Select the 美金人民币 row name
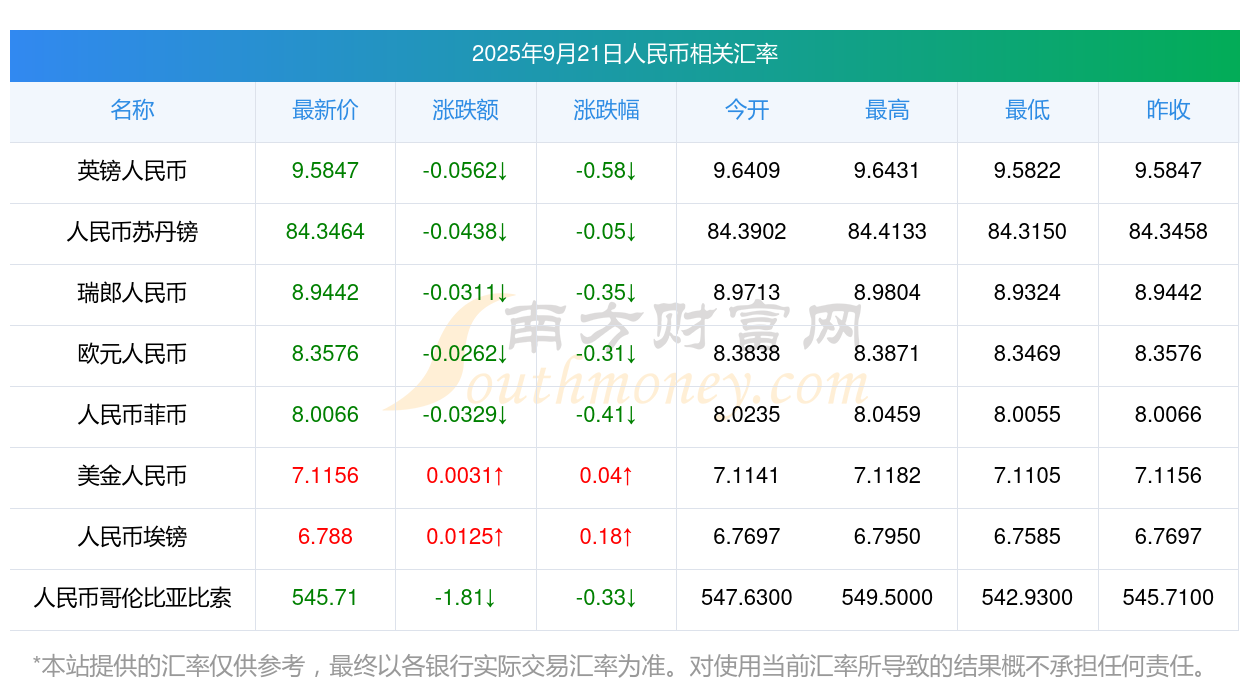This screenshot has height=698, width=1250. click(x=132, y=476)
